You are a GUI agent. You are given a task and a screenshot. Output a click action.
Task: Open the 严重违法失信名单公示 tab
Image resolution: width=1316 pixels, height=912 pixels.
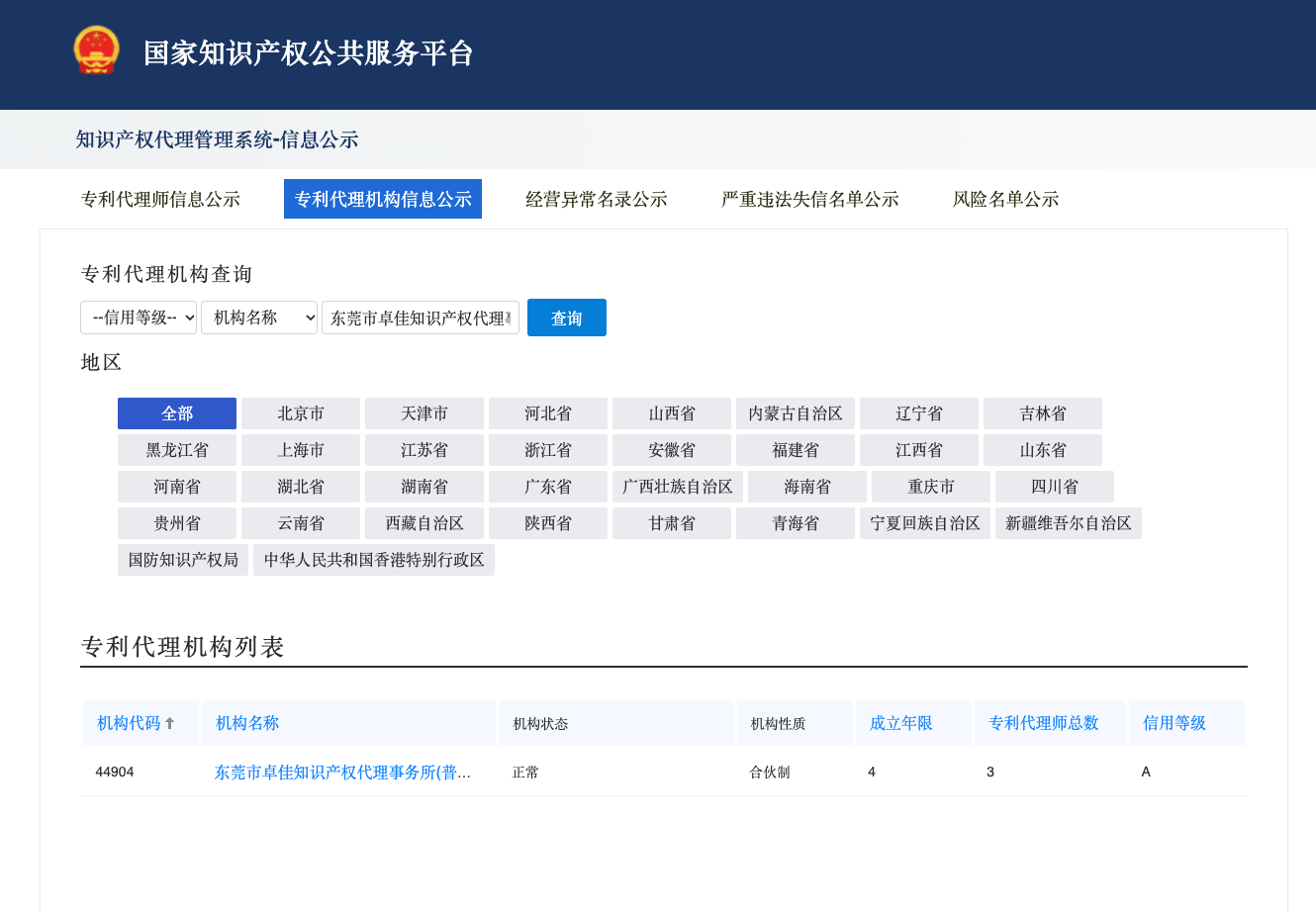point(810,199)
